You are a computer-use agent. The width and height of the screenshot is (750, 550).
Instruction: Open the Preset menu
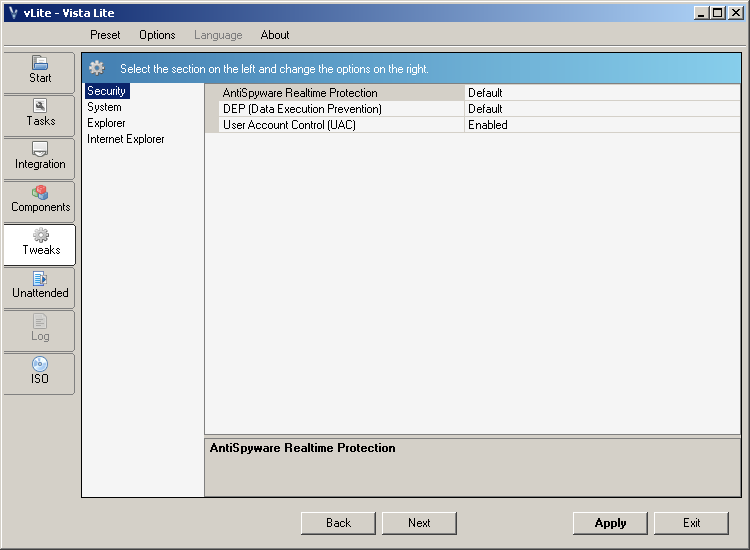(x=105, y=35)
